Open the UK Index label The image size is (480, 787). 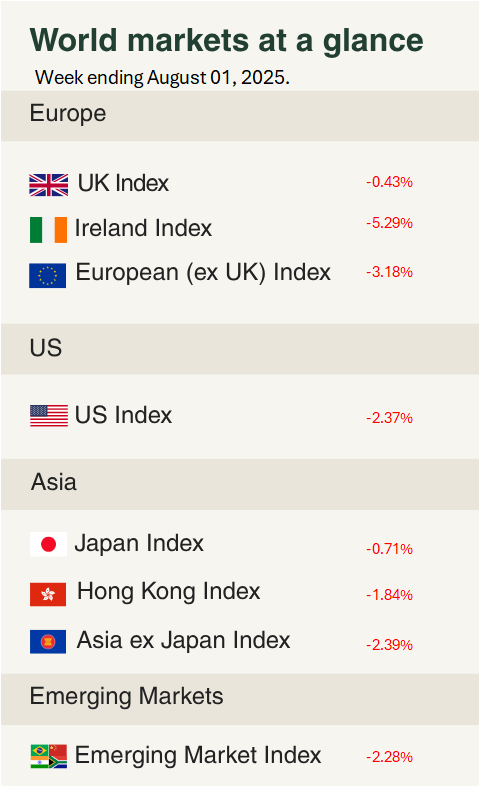[x=123, y=183]
